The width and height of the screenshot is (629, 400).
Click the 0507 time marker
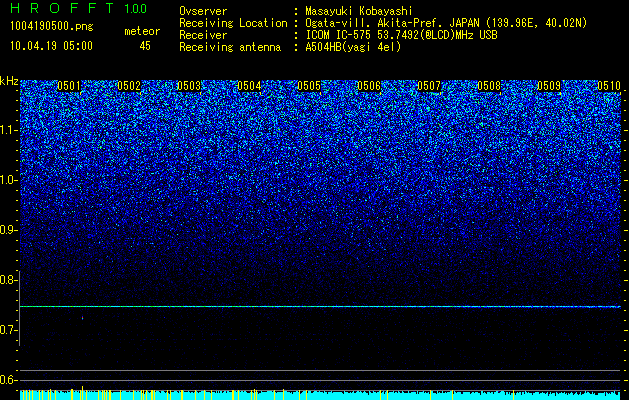pyautogui.click(x=429, y=86)
